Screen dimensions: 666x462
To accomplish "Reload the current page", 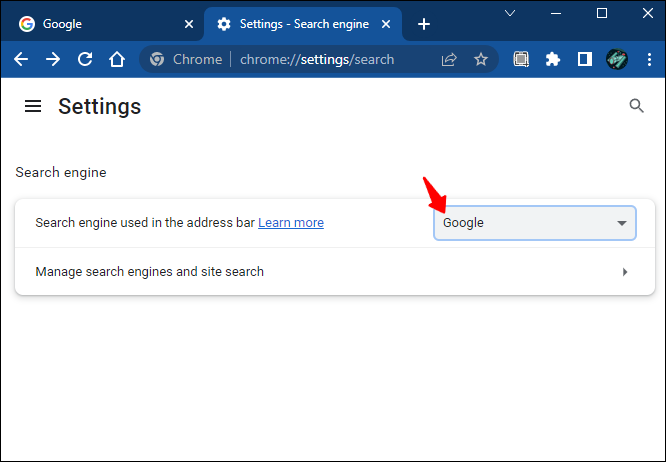I will [x=85, y=59].
